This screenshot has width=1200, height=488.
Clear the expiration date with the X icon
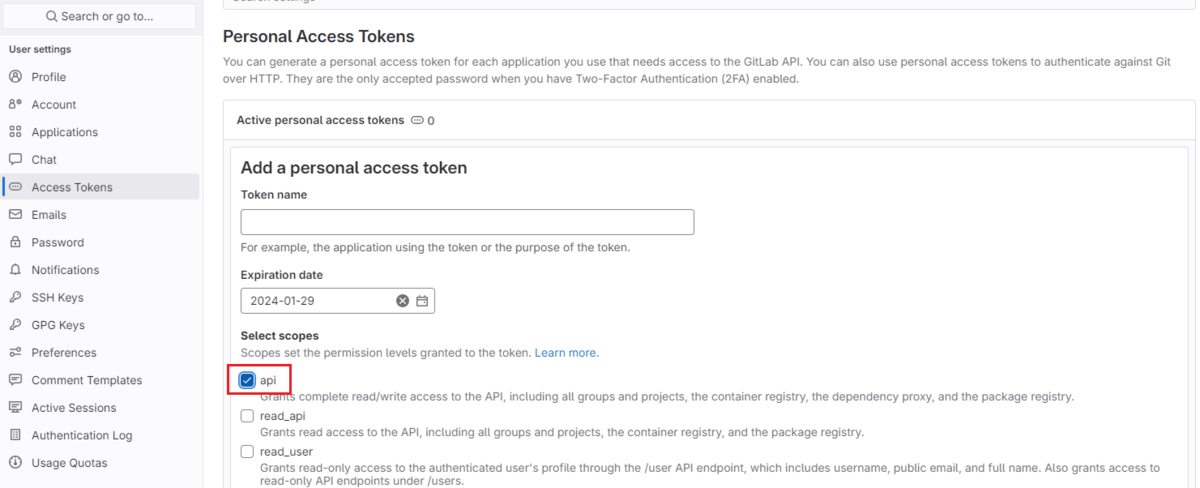point(402,301)
